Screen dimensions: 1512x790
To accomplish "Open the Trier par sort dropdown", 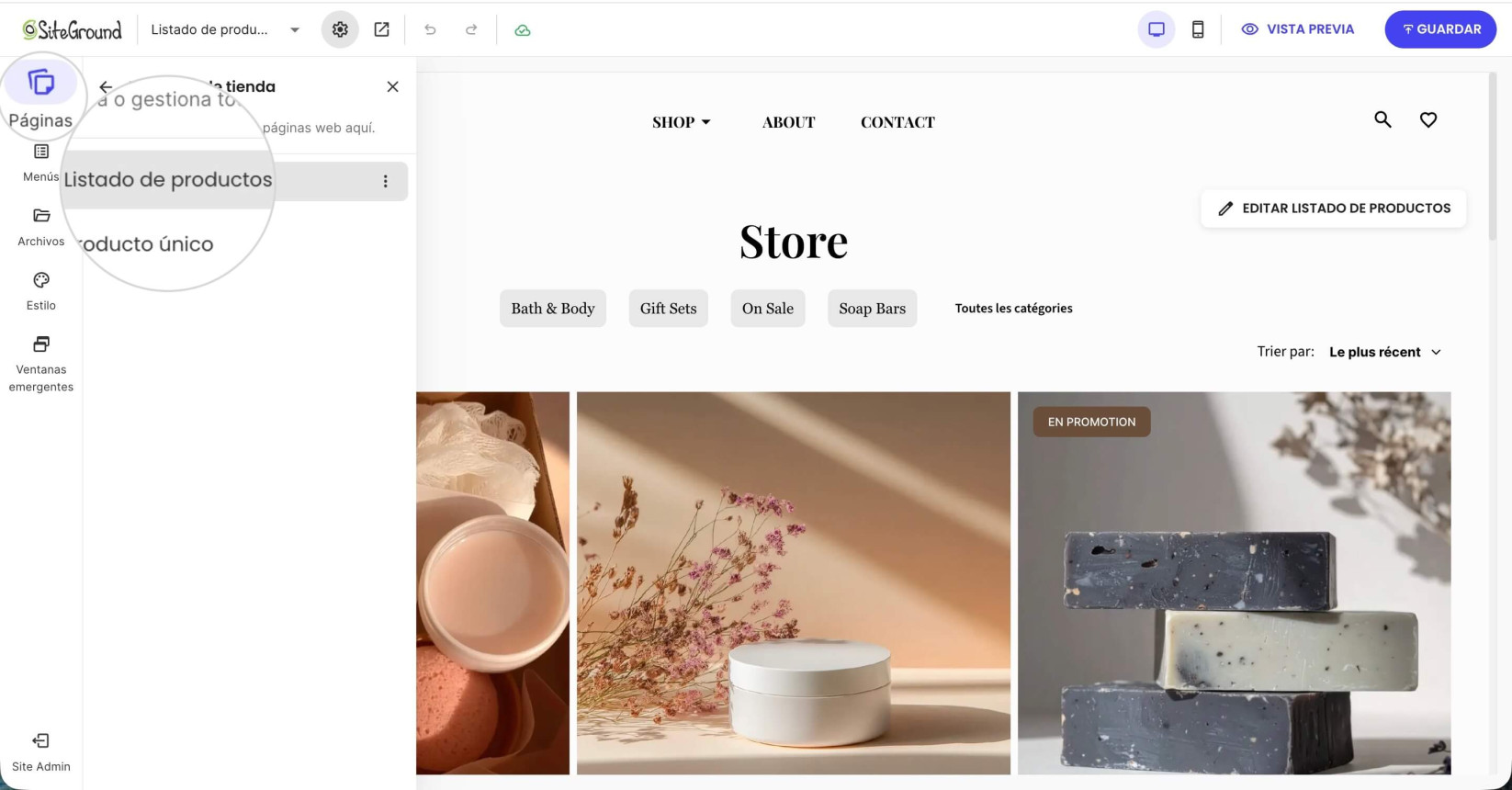I will [x=1385, y=352].
